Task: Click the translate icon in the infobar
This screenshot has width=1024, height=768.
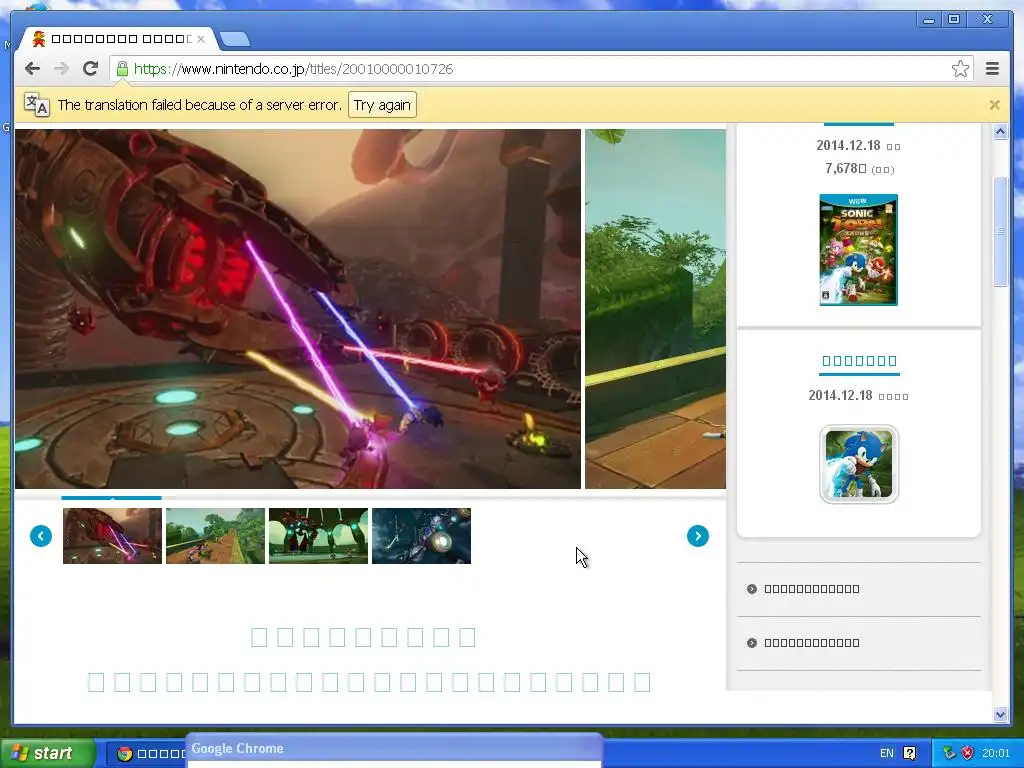Action: [37, 104]
